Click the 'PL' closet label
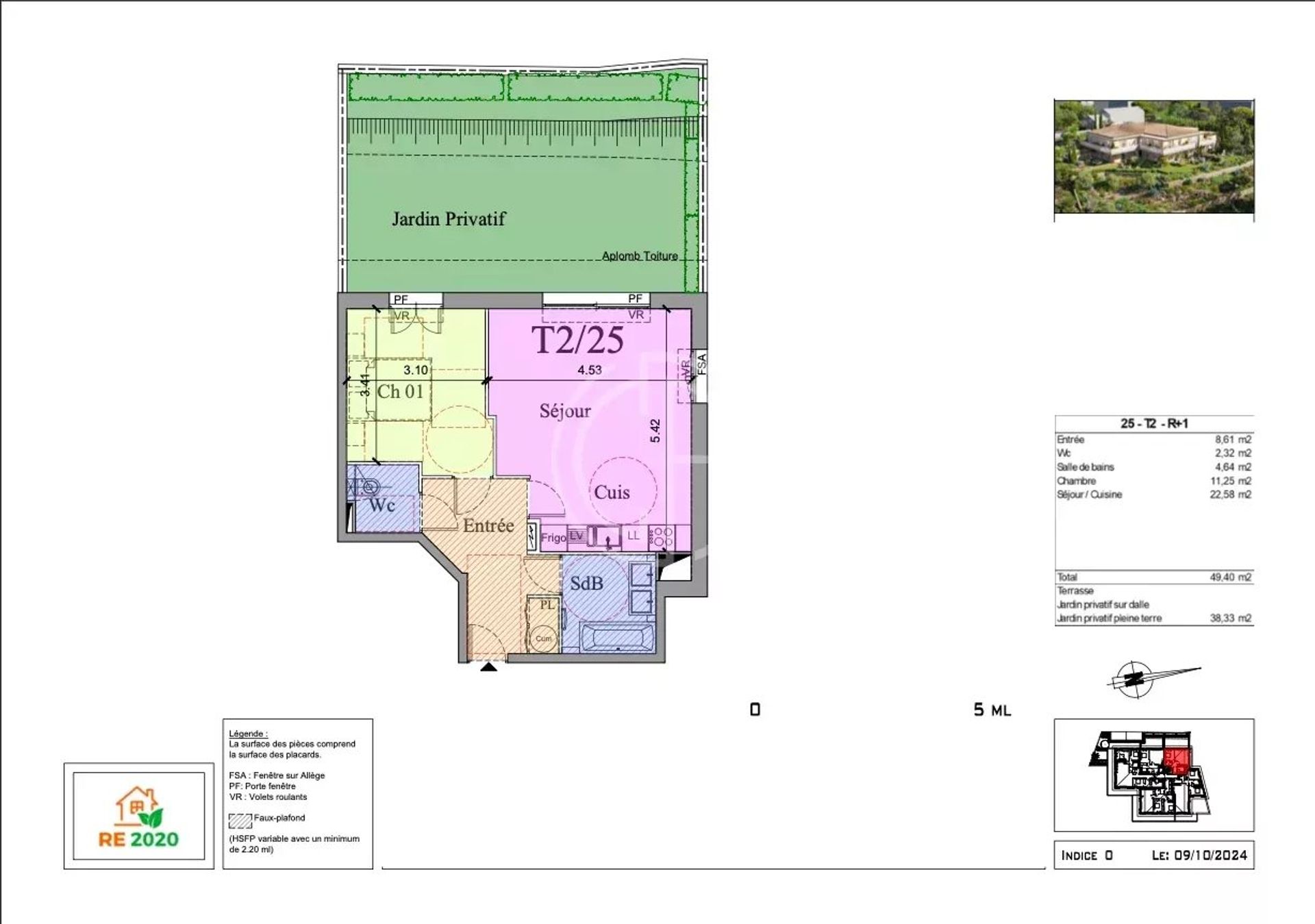This screenshot has height=924, width=1315. (547, 605)
